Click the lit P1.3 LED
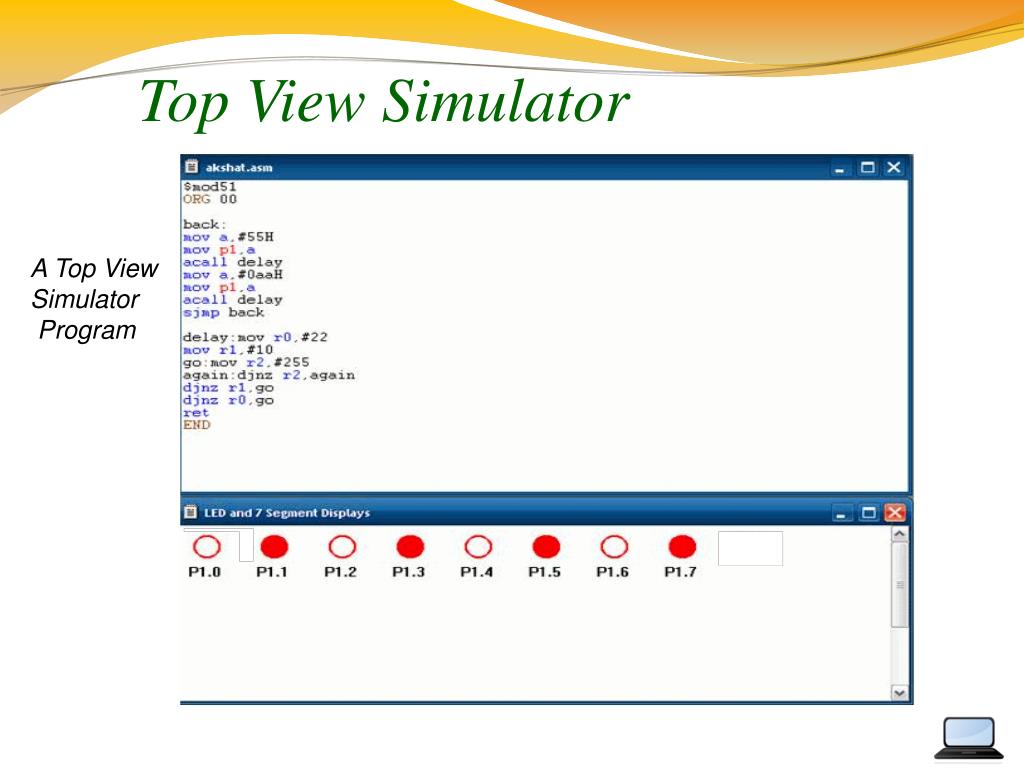This screenshot has width=1024, height=768. [410, 547]
